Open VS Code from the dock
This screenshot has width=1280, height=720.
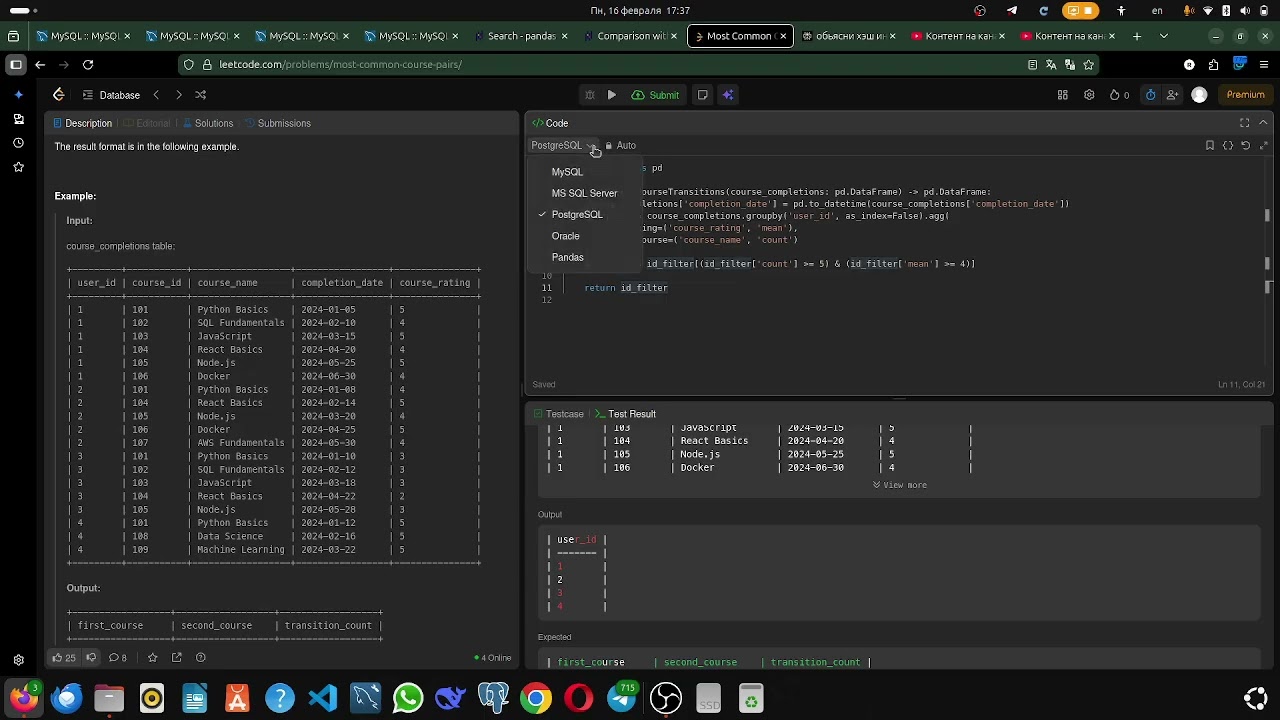(x=322, y=698)
